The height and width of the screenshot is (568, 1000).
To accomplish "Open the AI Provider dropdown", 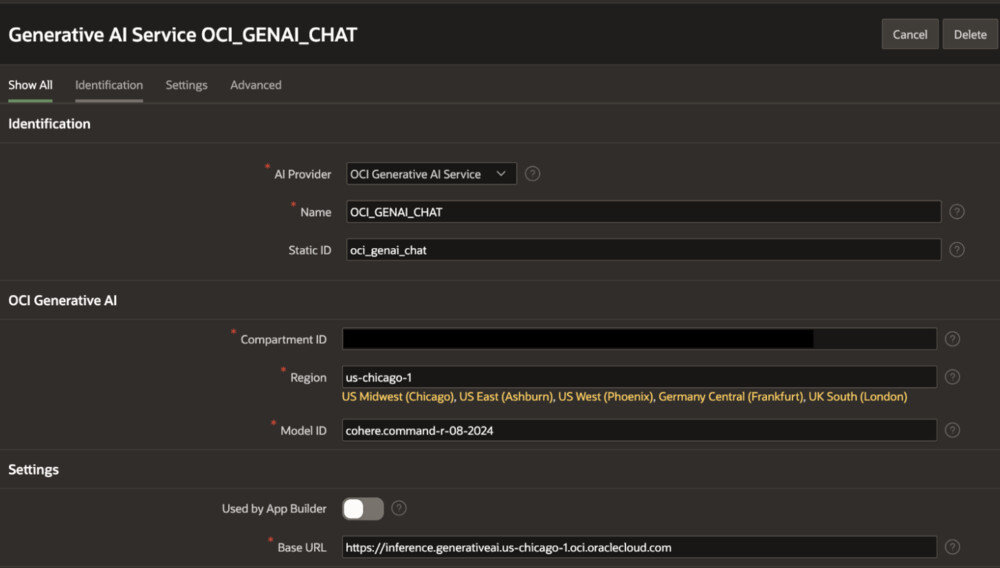I will click(x=431, y=174).
